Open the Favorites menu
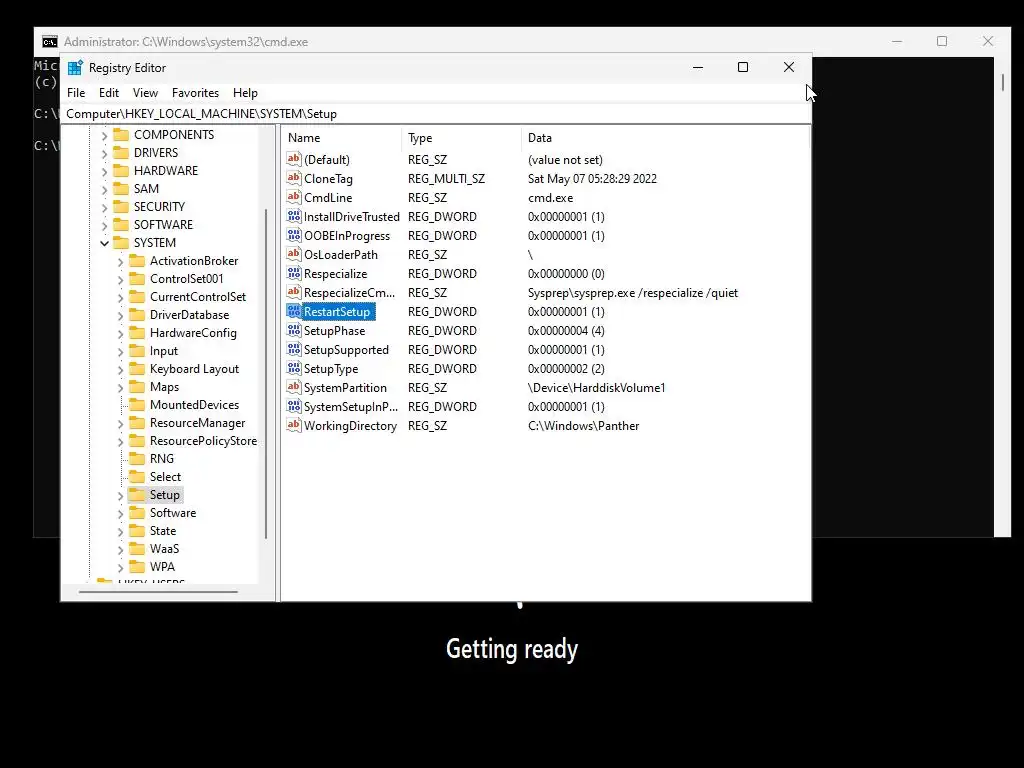 195,93
